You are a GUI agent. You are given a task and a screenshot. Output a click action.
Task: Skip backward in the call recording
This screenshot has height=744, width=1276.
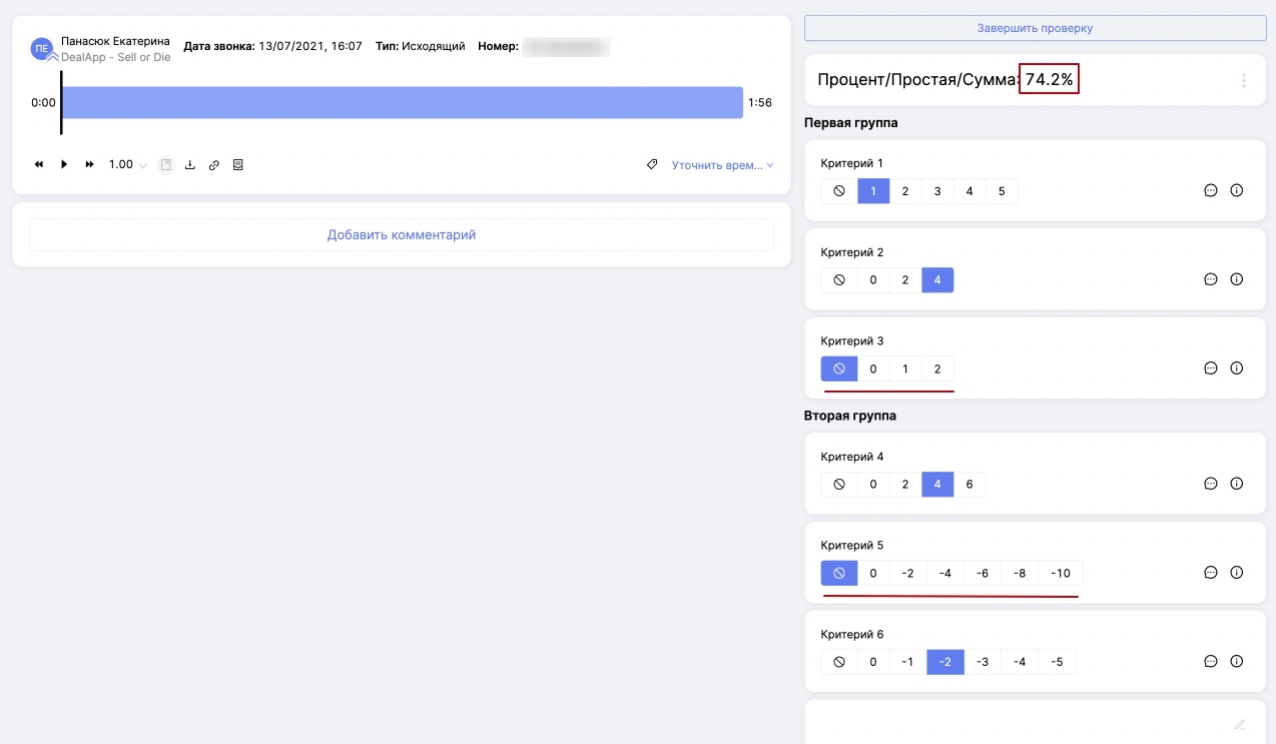39,165
